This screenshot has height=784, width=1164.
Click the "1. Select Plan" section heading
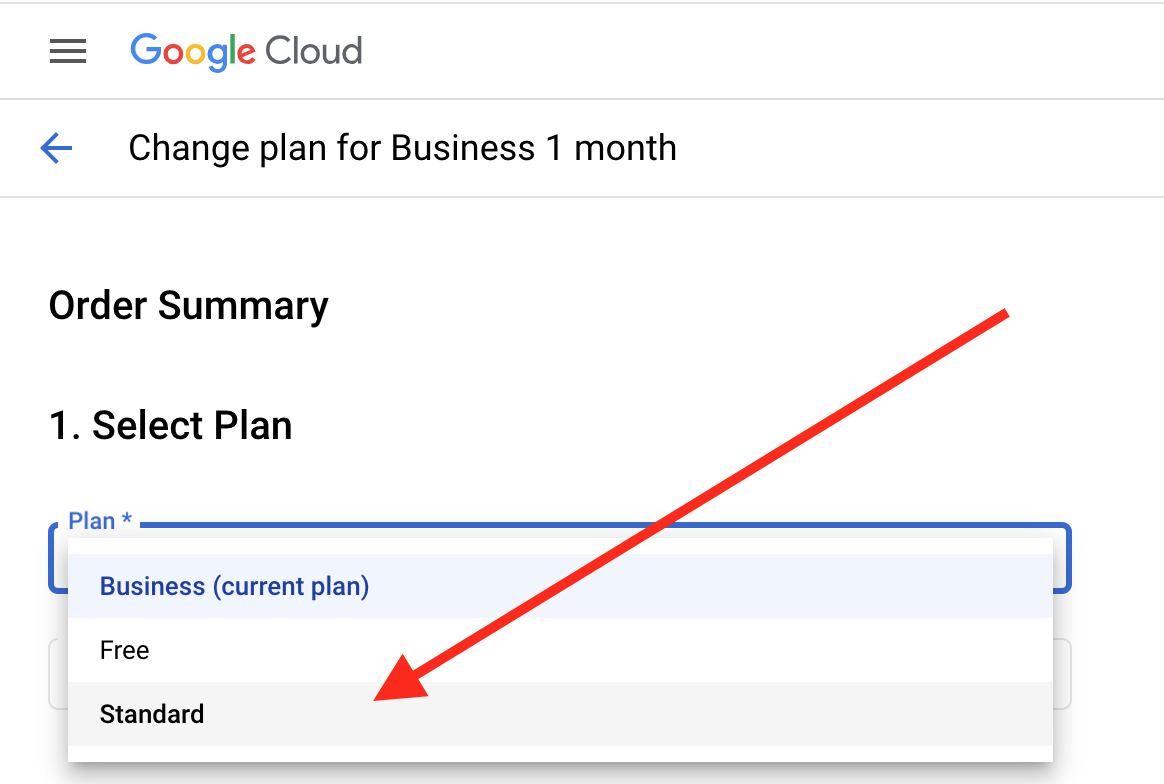170,425
